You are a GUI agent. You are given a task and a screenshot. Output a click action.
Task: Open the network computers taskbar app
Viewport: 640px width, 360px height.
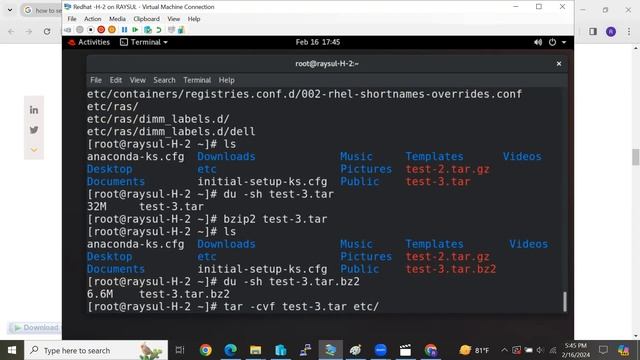305,350
